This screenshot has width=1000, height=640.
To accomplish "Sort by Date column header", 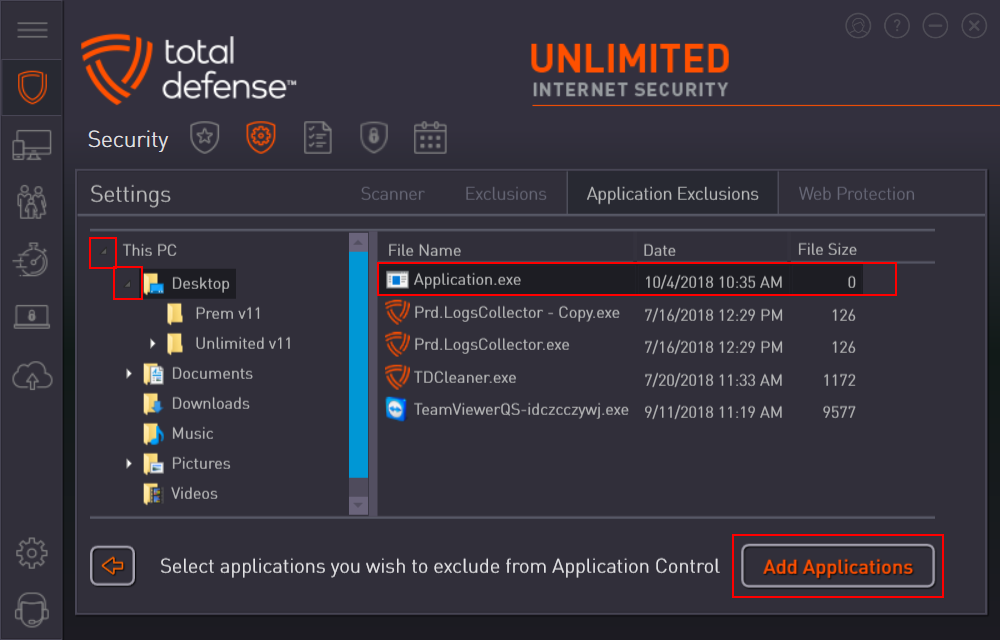I will tap(659, 251).
